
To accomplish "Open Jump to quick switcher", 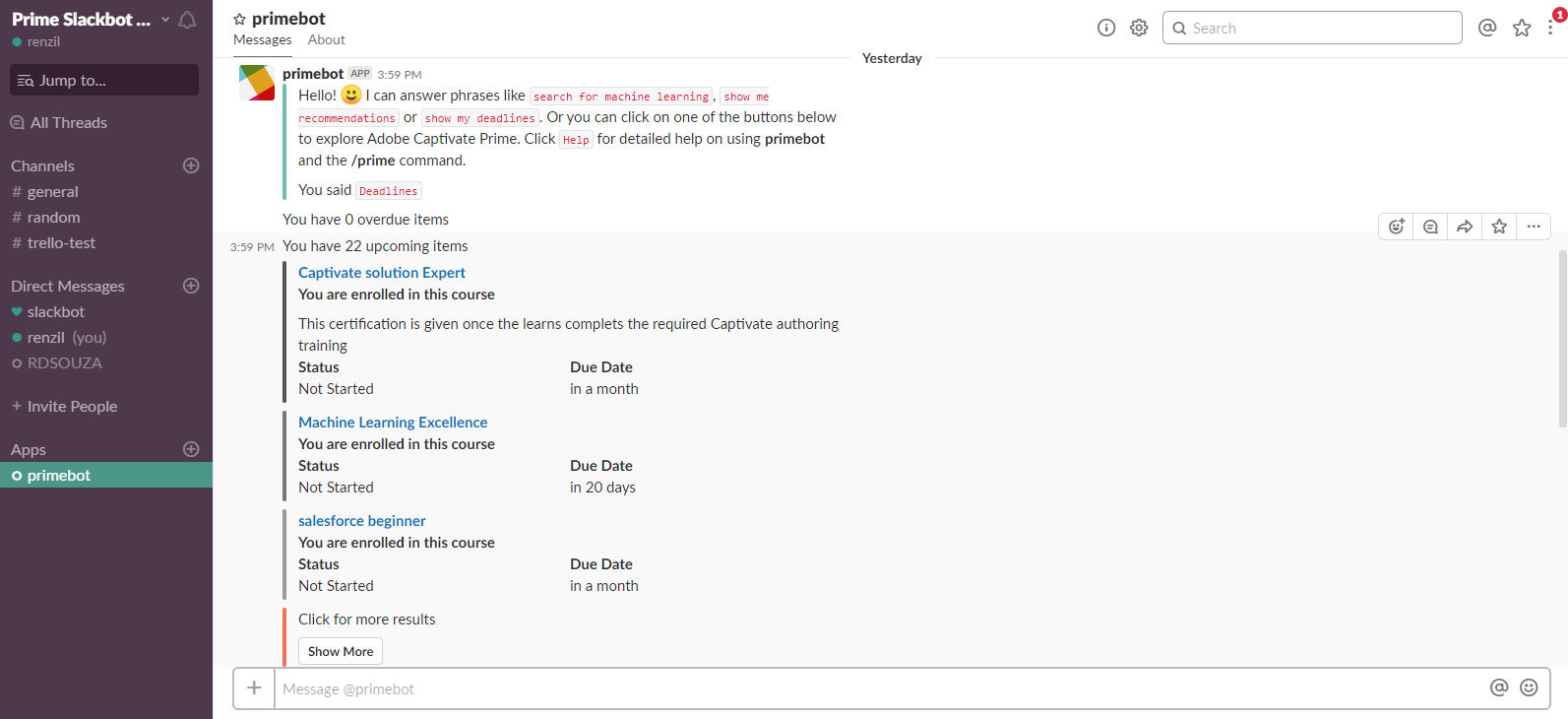I will click(x=104, y=80).
